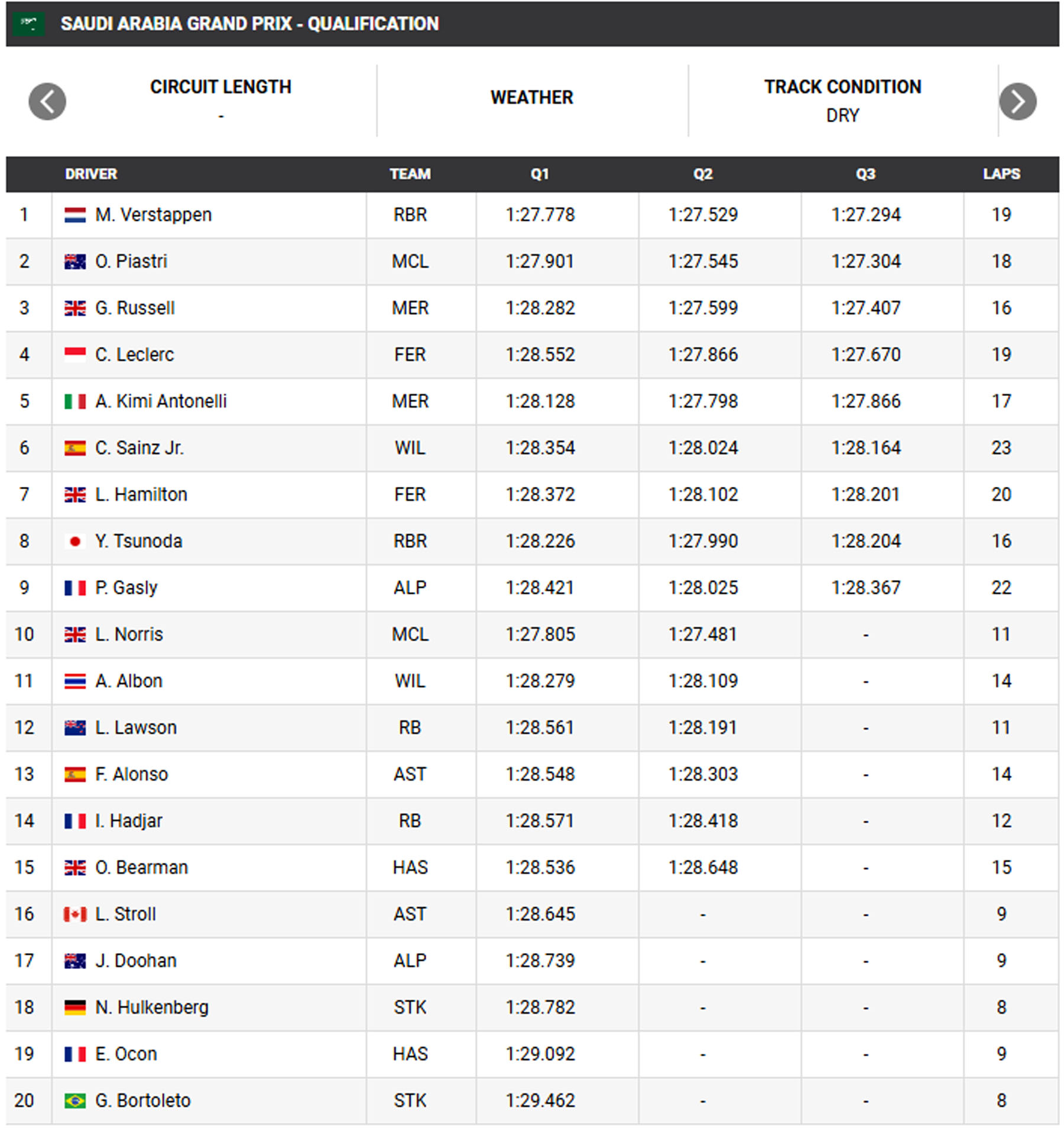Click the Monaco flag beside C. Leclerc
Viewport: 1064px width, 1128px height.
[75, 355]
